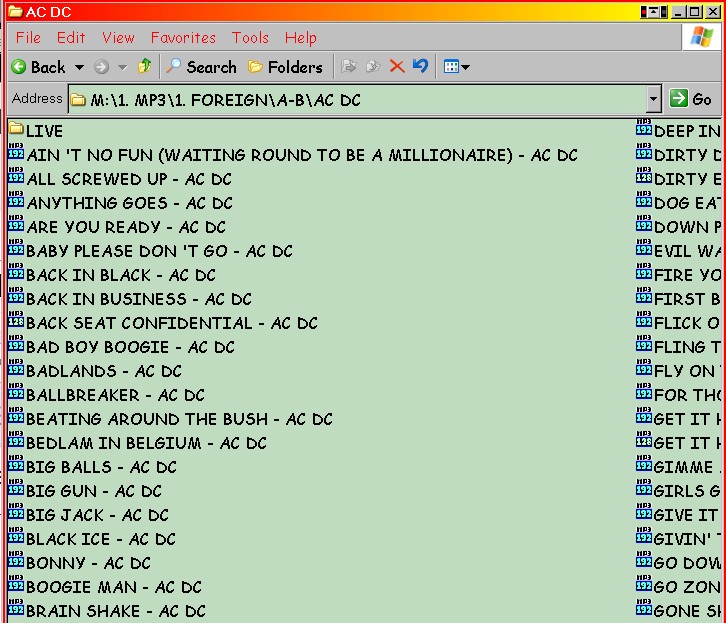Click the Go button
726x623 pixels.
[690, 99]
